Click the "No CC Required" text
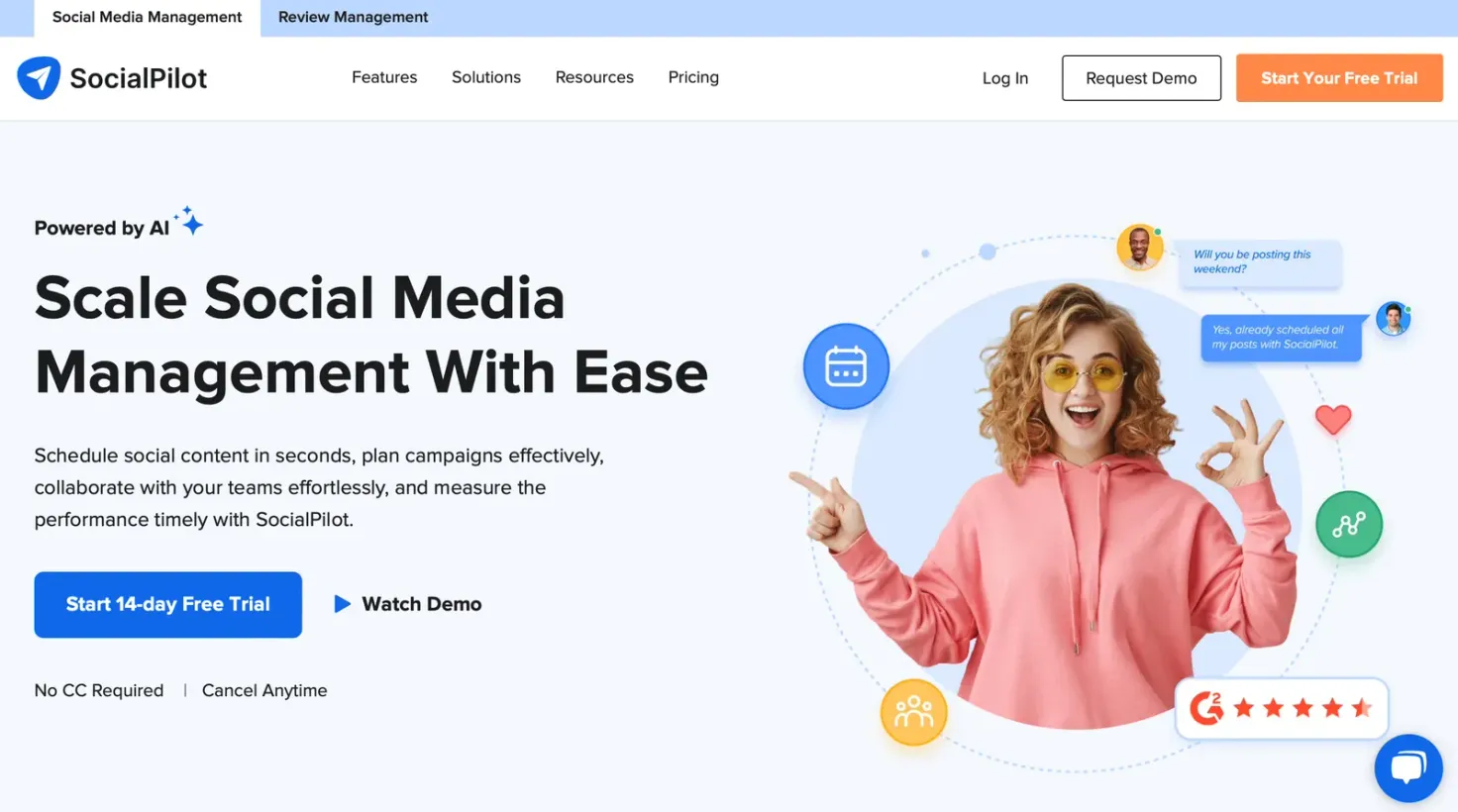 99,690
